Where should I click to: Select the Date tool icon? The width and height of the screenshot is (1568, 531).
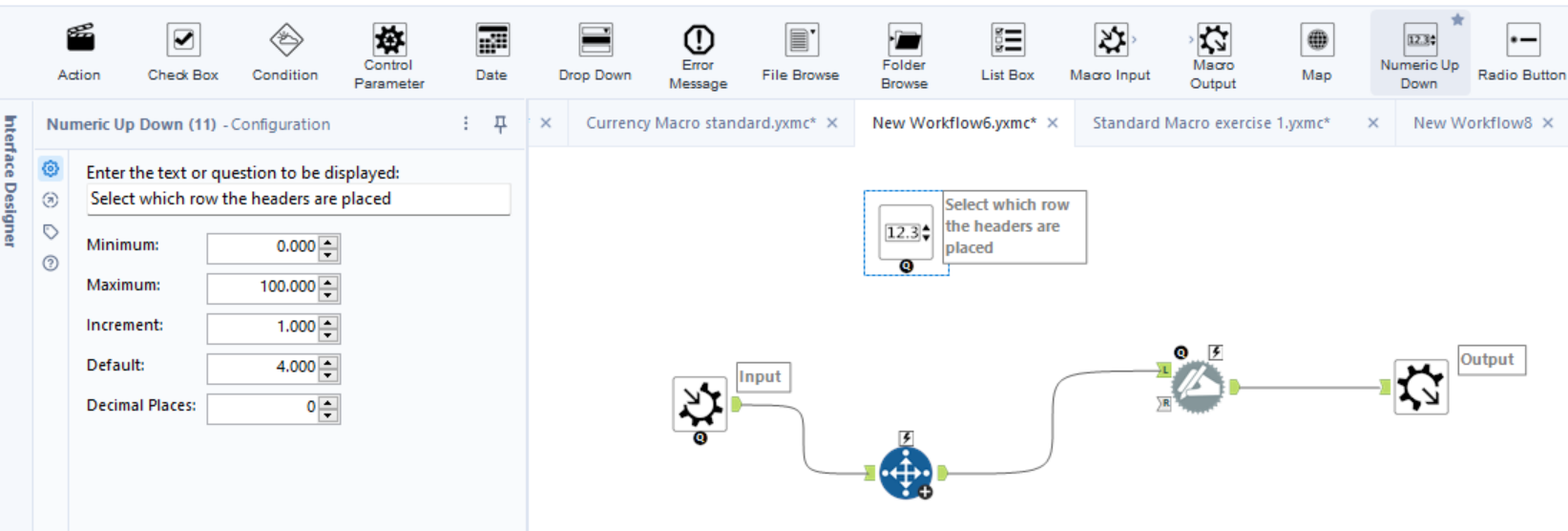(x=492, y=40)
